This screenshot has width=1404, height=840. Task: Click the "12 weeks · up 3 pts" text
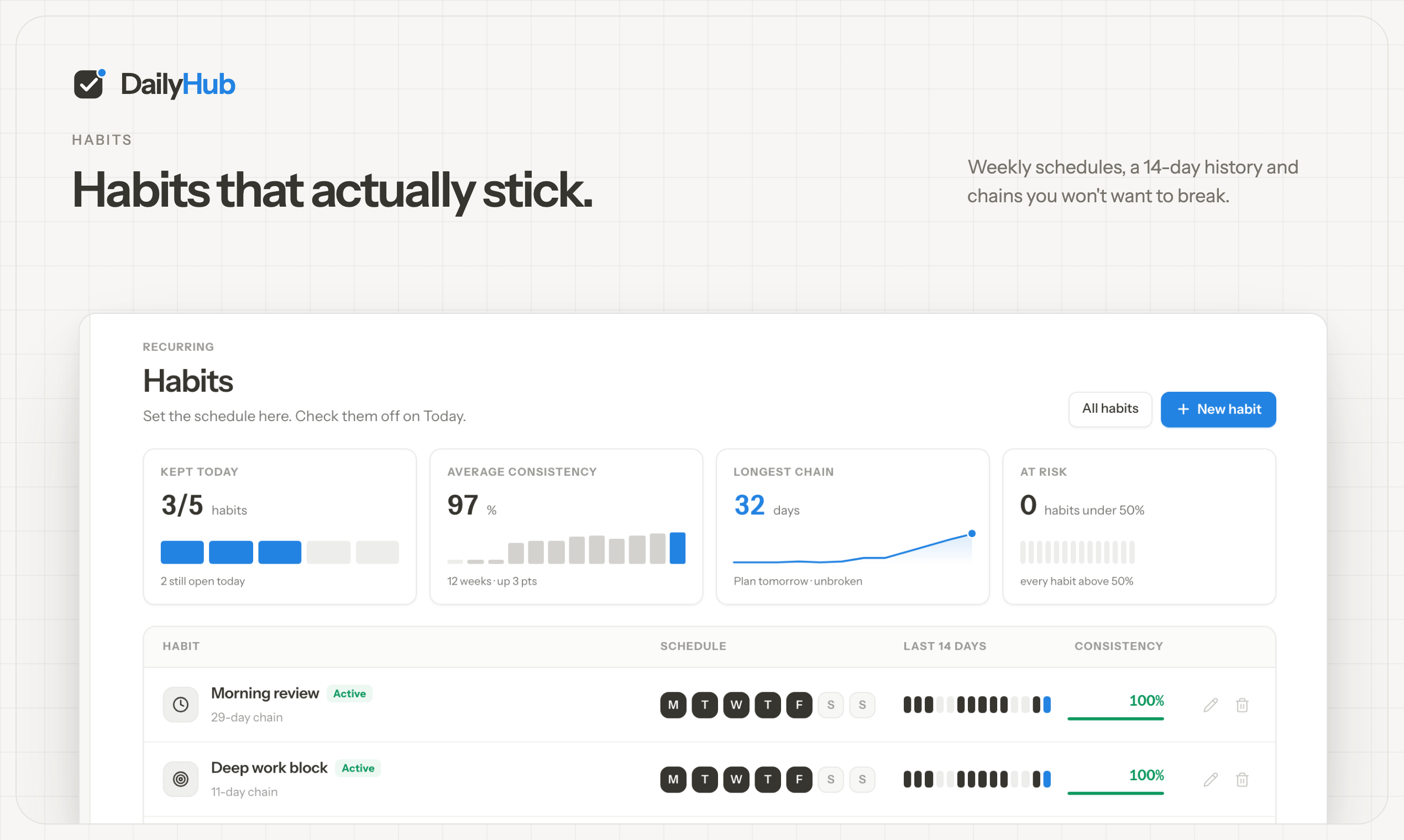point(492,581)
